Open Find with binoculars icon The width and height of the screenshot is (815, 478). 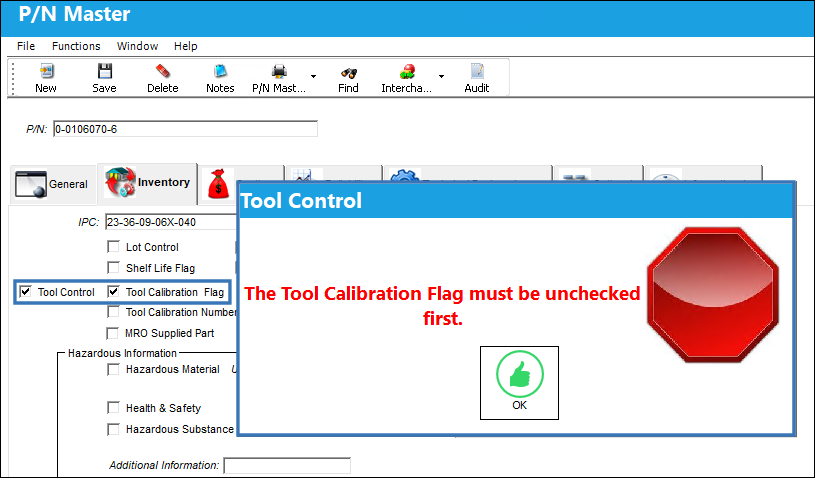(x=348, y=78)
